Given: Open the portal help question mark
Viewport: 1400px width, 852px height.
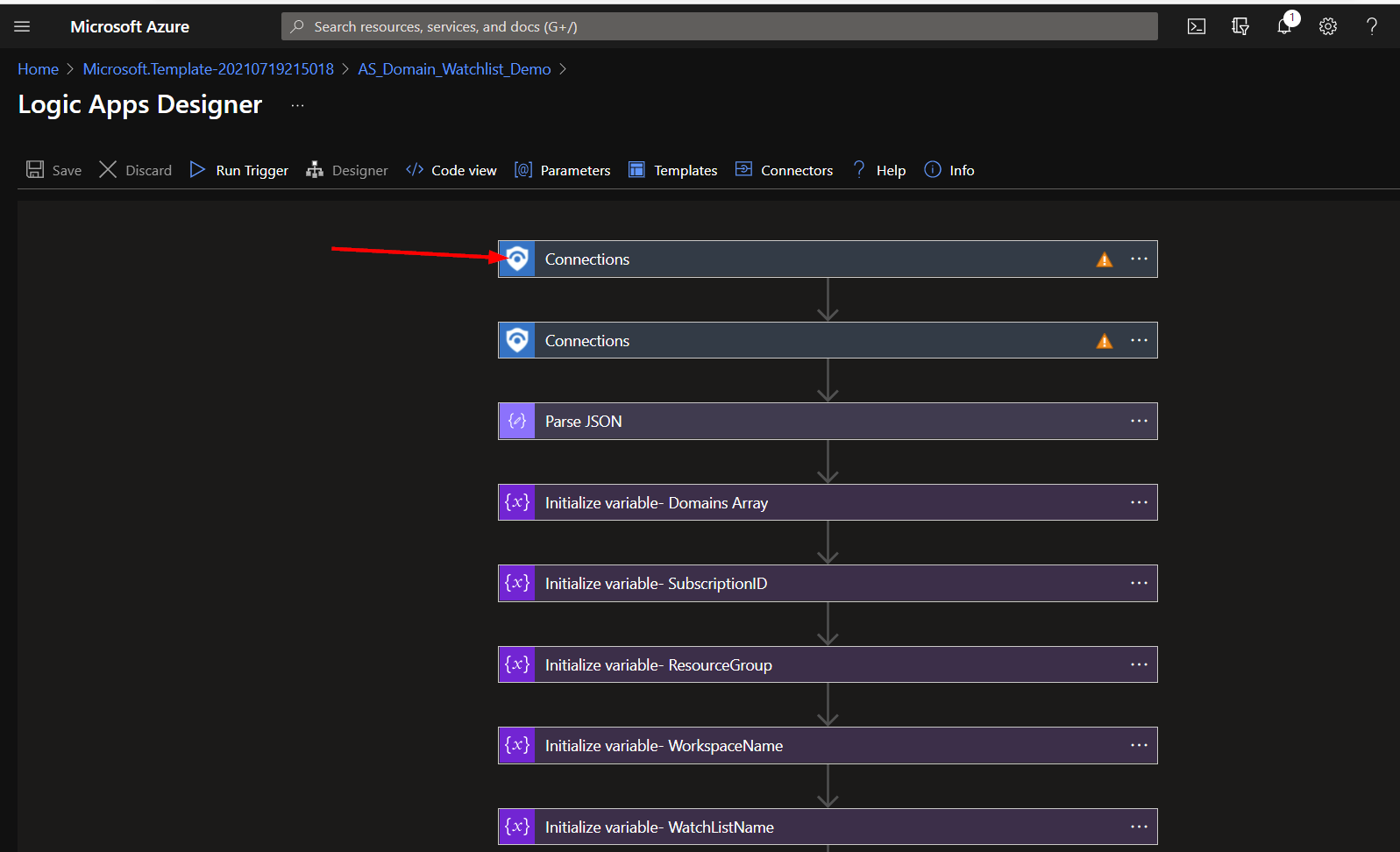Looking at the screenshot, I should pyautogui.click(x=1372, y=26).
